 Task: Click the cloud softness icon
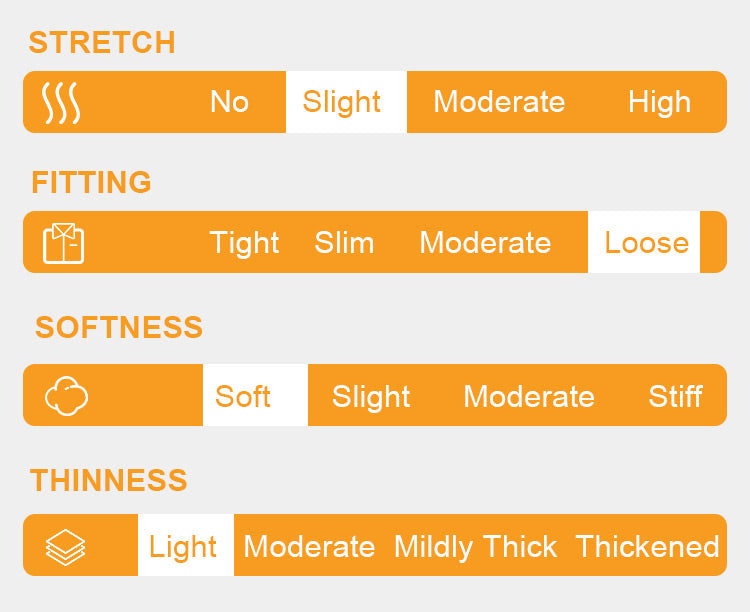(x=66, y=396)
